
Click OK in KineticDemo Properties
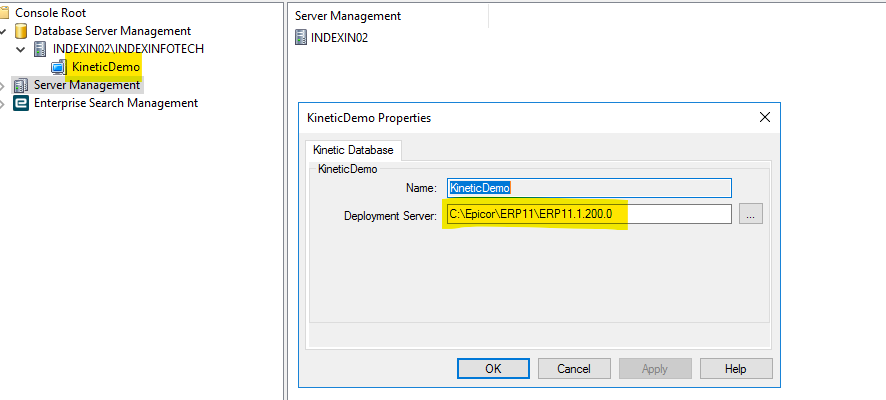pos(493,369)
